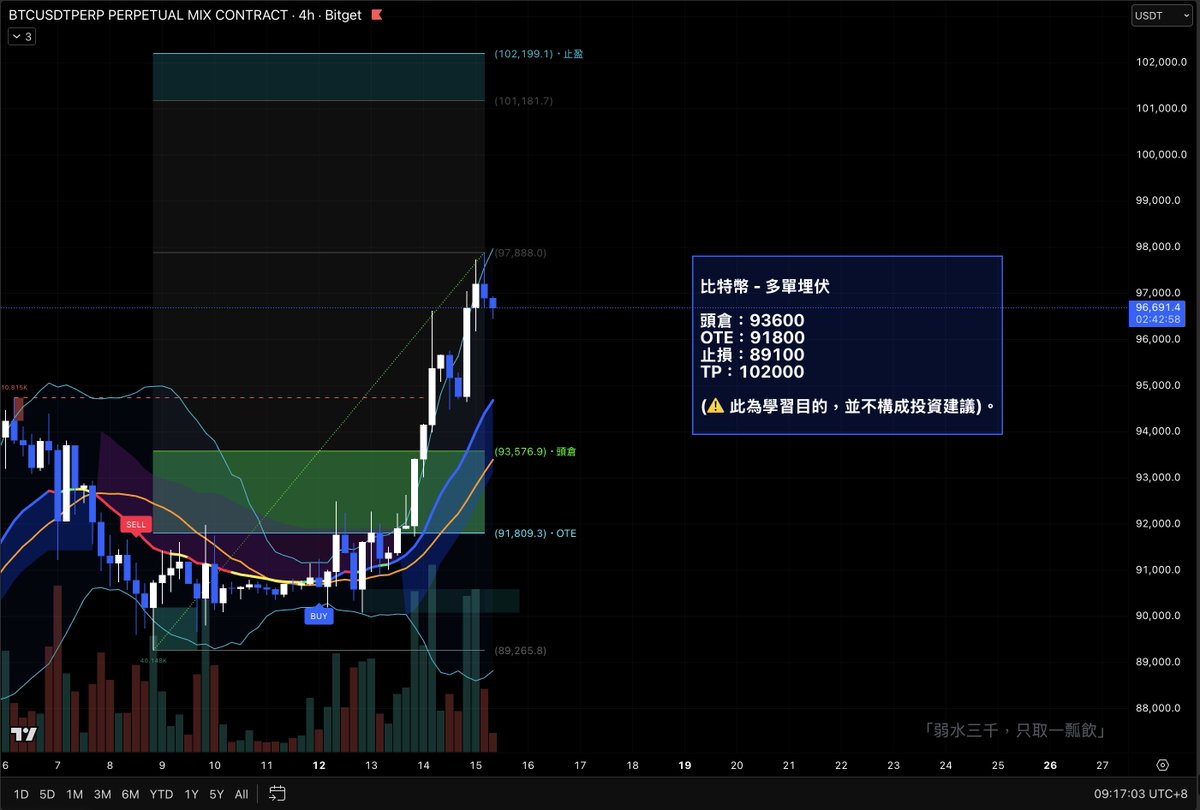Click date 26 on time axis
Viewport: 1200px width, 810px height.
pos(1050,765)
